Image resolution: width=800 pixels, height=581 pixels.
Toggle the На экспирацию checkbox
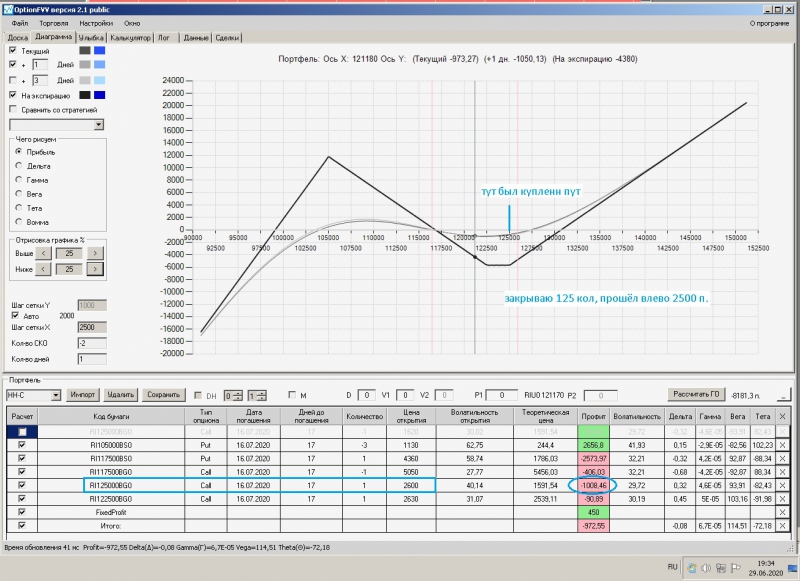coord(13,95)
